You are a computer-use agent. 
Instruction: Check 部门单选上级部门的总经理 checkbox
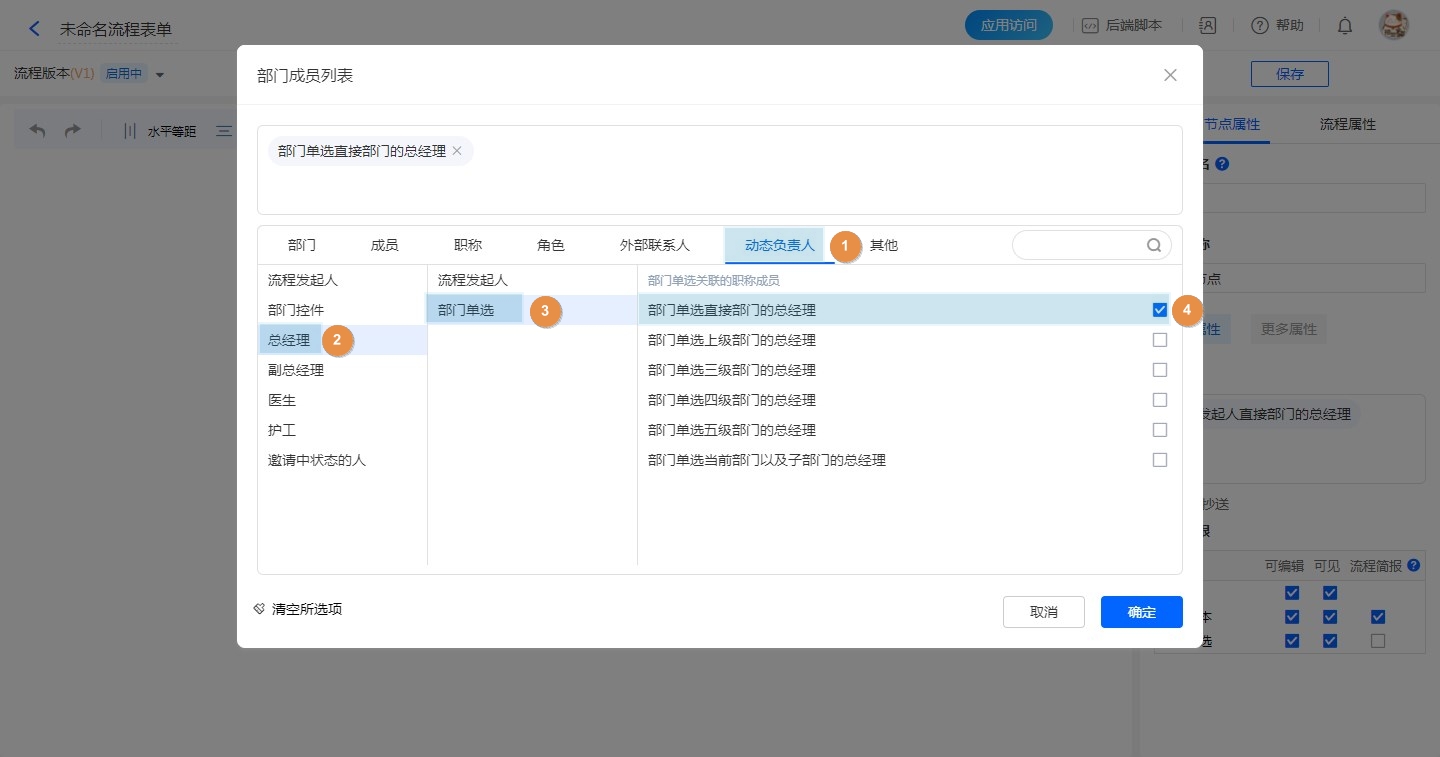(x=1159, y=340)
